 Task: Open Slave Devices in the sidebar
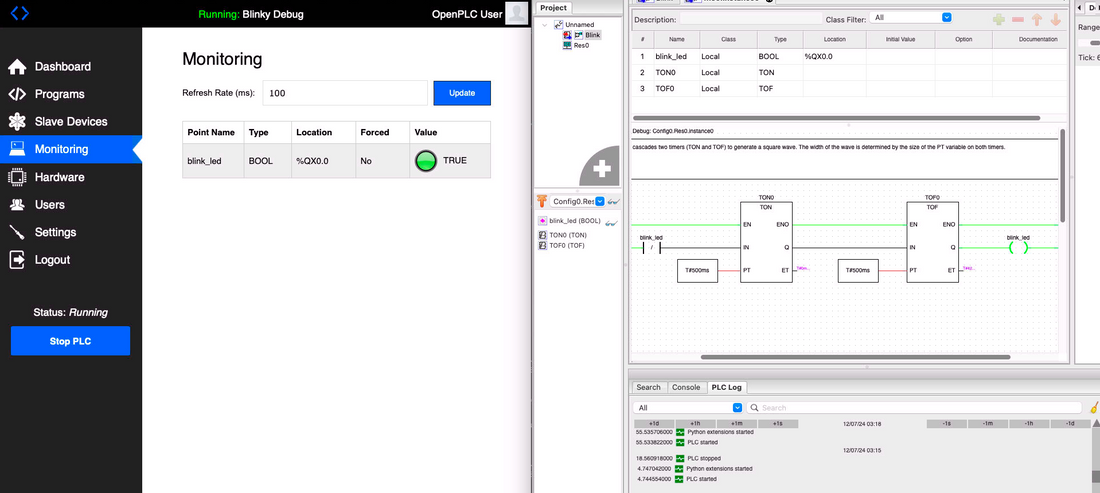(70, 122)
